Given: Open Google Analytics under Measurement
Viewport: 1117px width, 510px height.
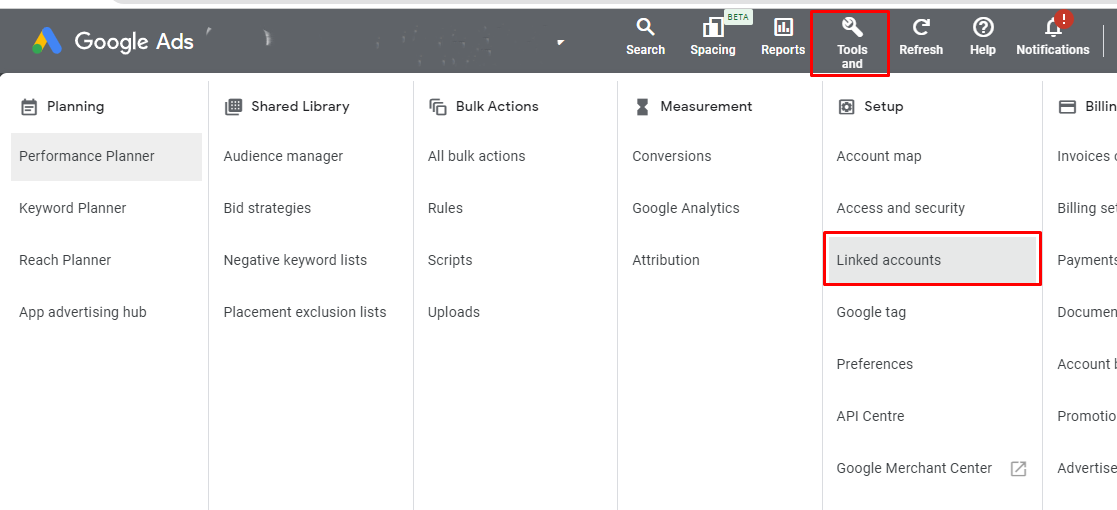Looking at the screenshot, I should click(x=686, y=208).
